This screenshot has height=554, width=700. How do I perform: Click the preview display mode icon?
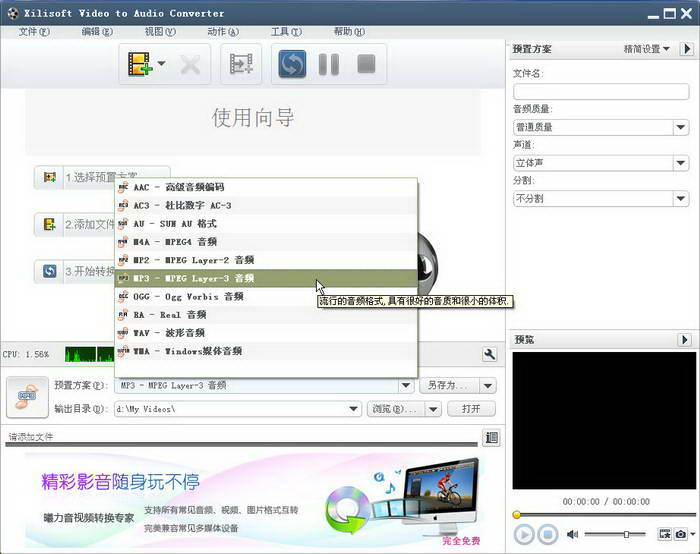665,534
